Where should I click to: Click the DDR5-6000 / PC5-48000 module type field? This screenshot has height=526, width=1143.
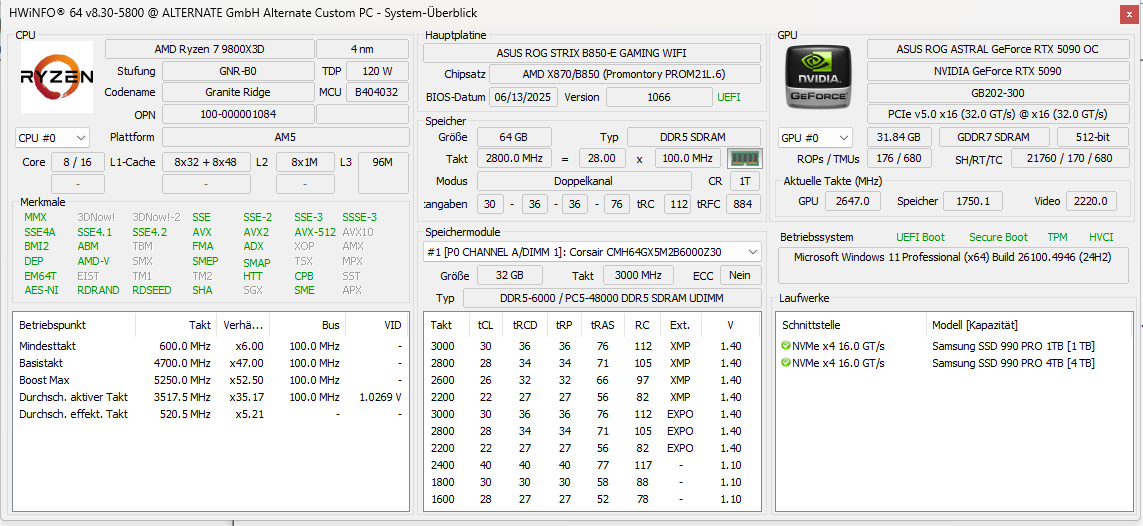click(612, 299)
